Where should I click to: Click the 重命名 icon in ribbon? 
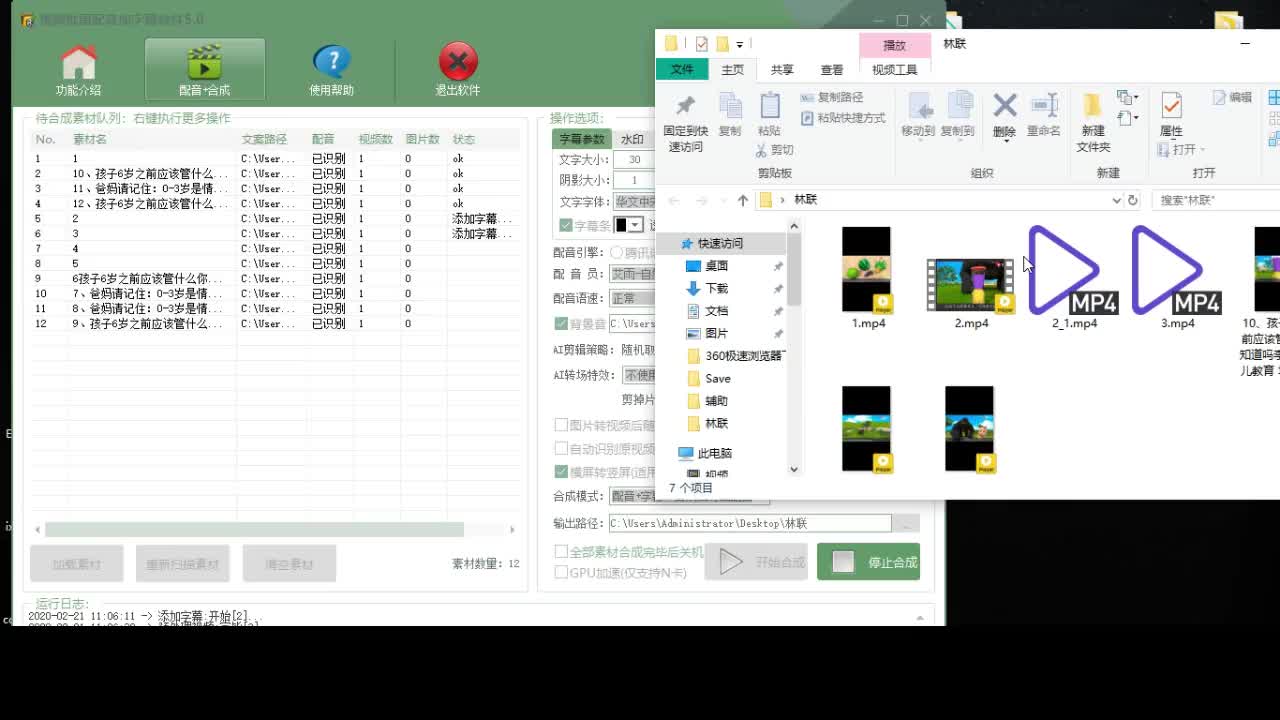coord(1043,105)
